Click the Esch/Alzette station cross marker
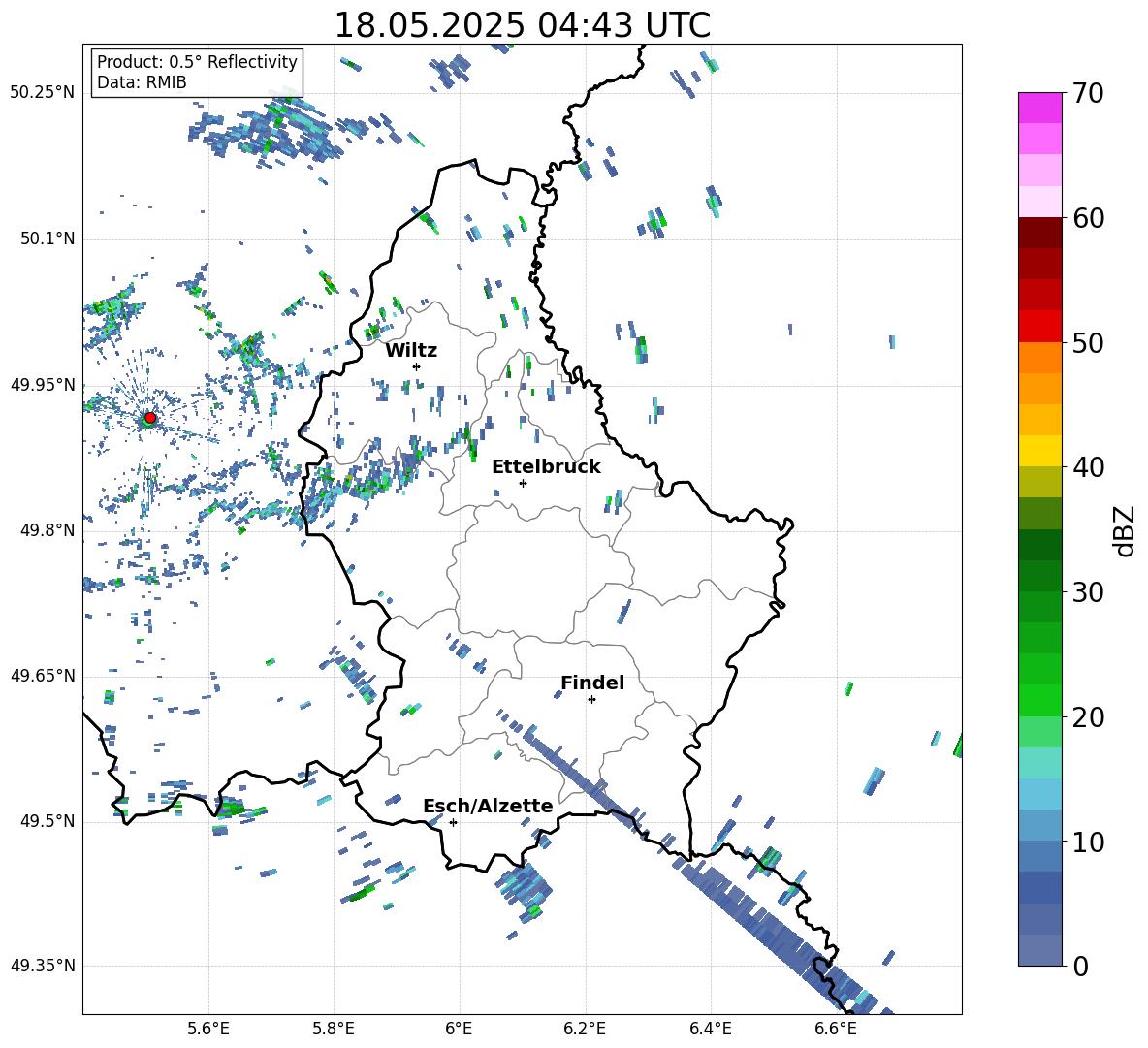Screen dimensions: 1148x1048 pos(453,822)
